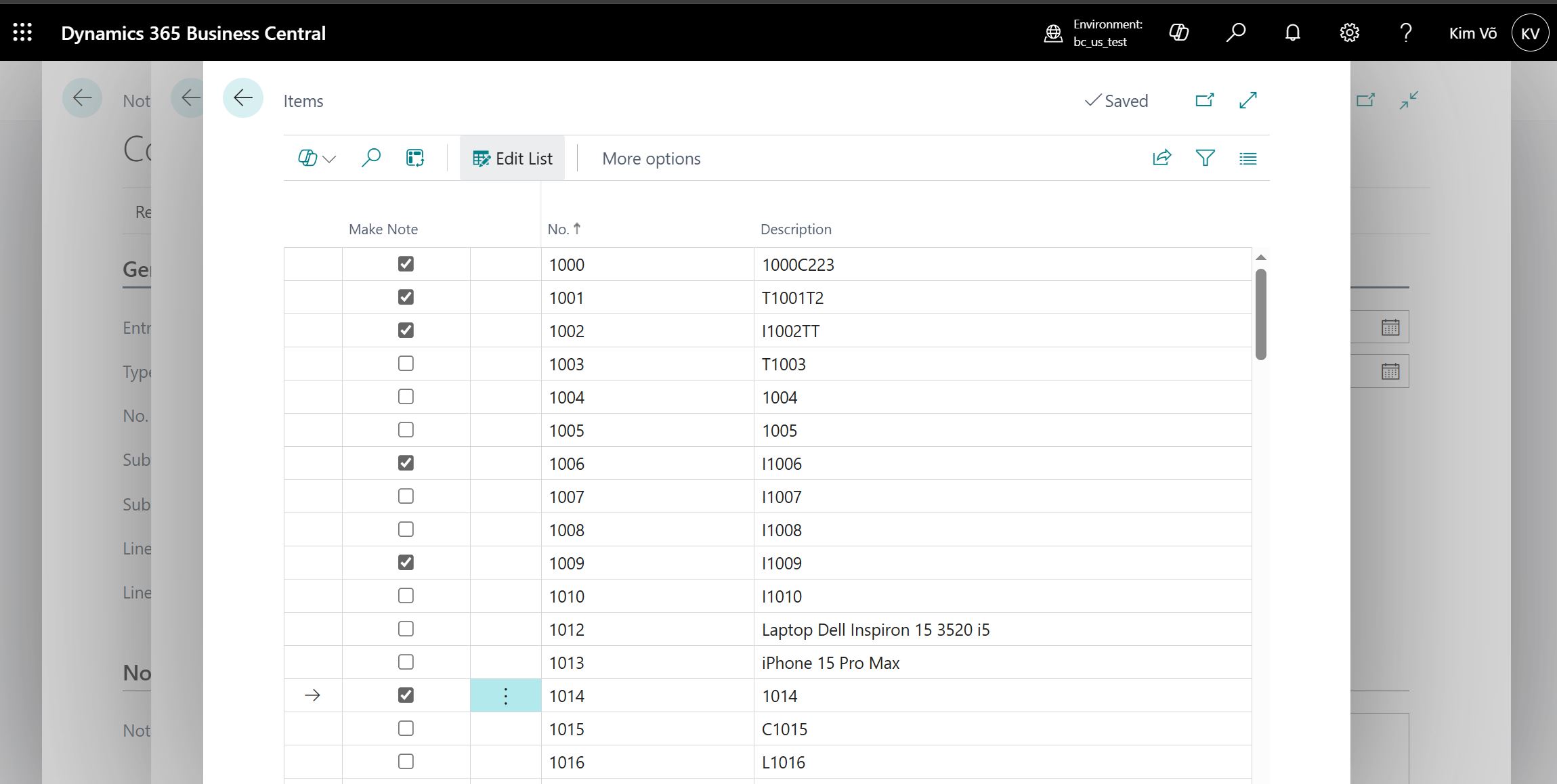This screenshot has height=784, width=1557.
Task: Expand the Items page to full width
Action: coord(1248,100)
